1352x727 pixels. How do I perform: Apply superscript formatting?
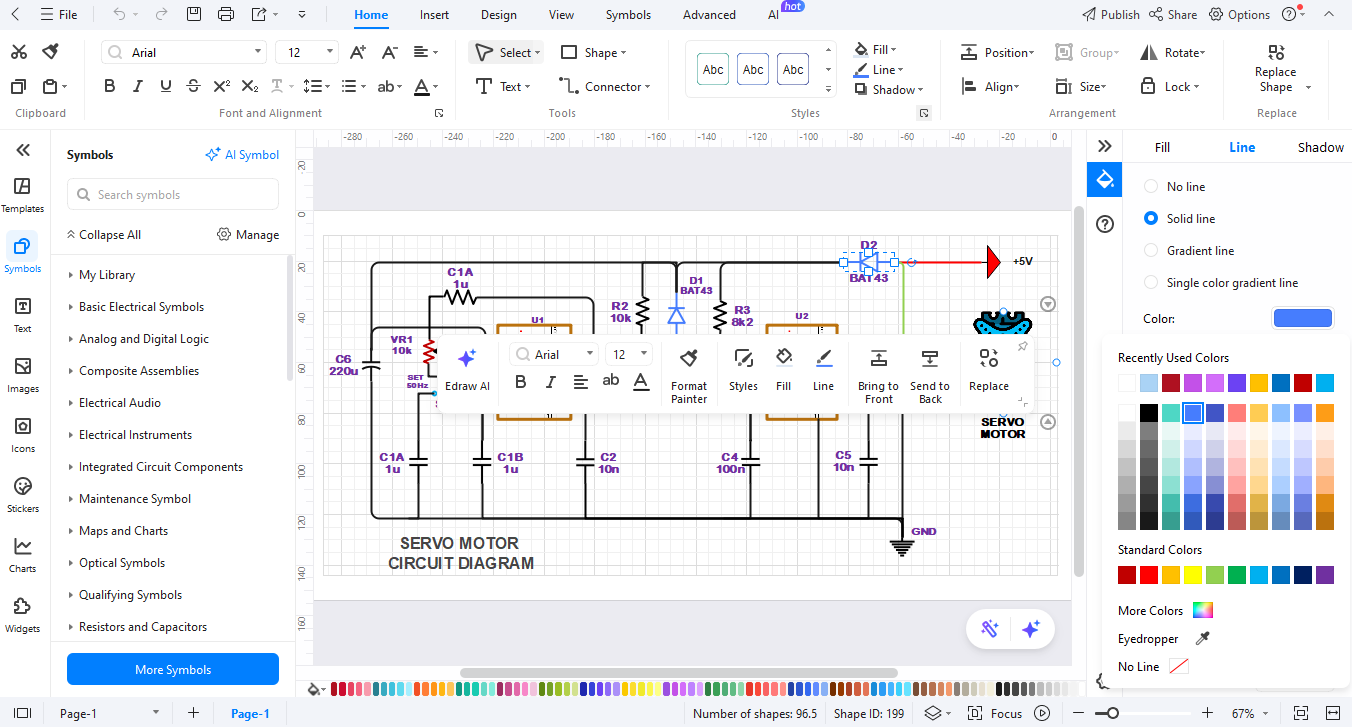coord(222,86)
